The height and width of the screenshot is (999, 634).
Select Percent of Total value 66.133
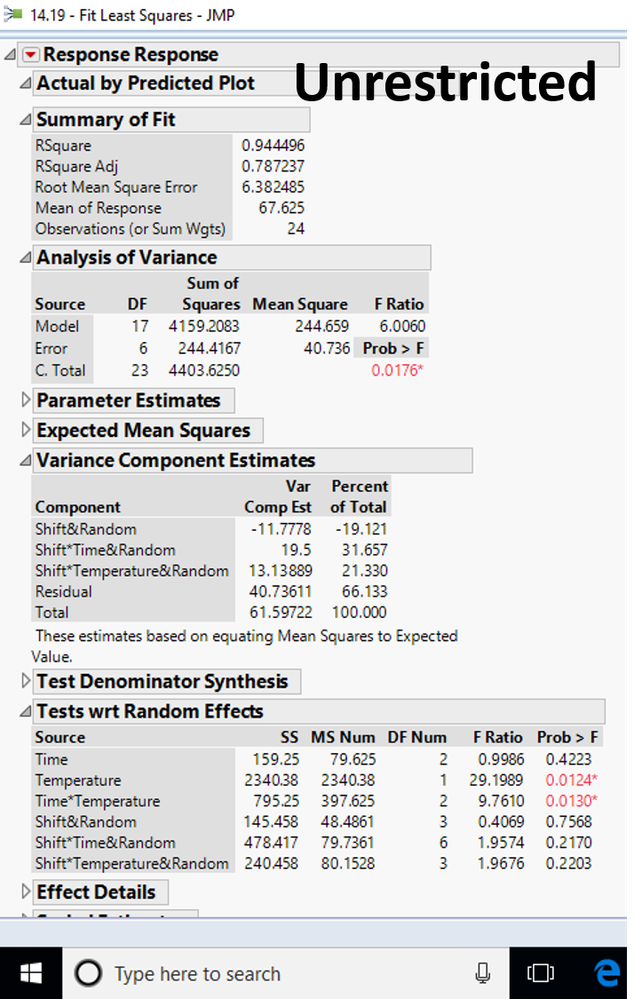click(364, 592)
